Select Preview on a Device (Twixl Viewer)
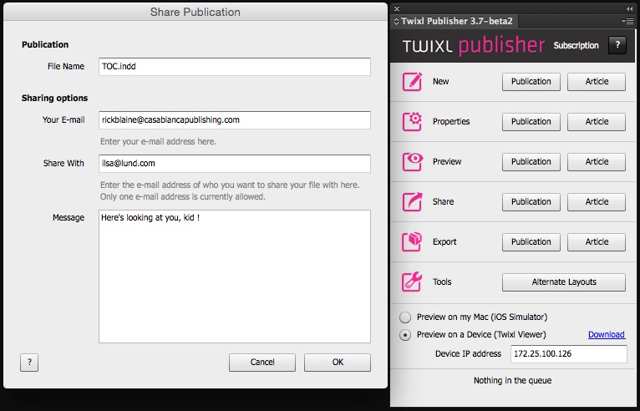 405,335
